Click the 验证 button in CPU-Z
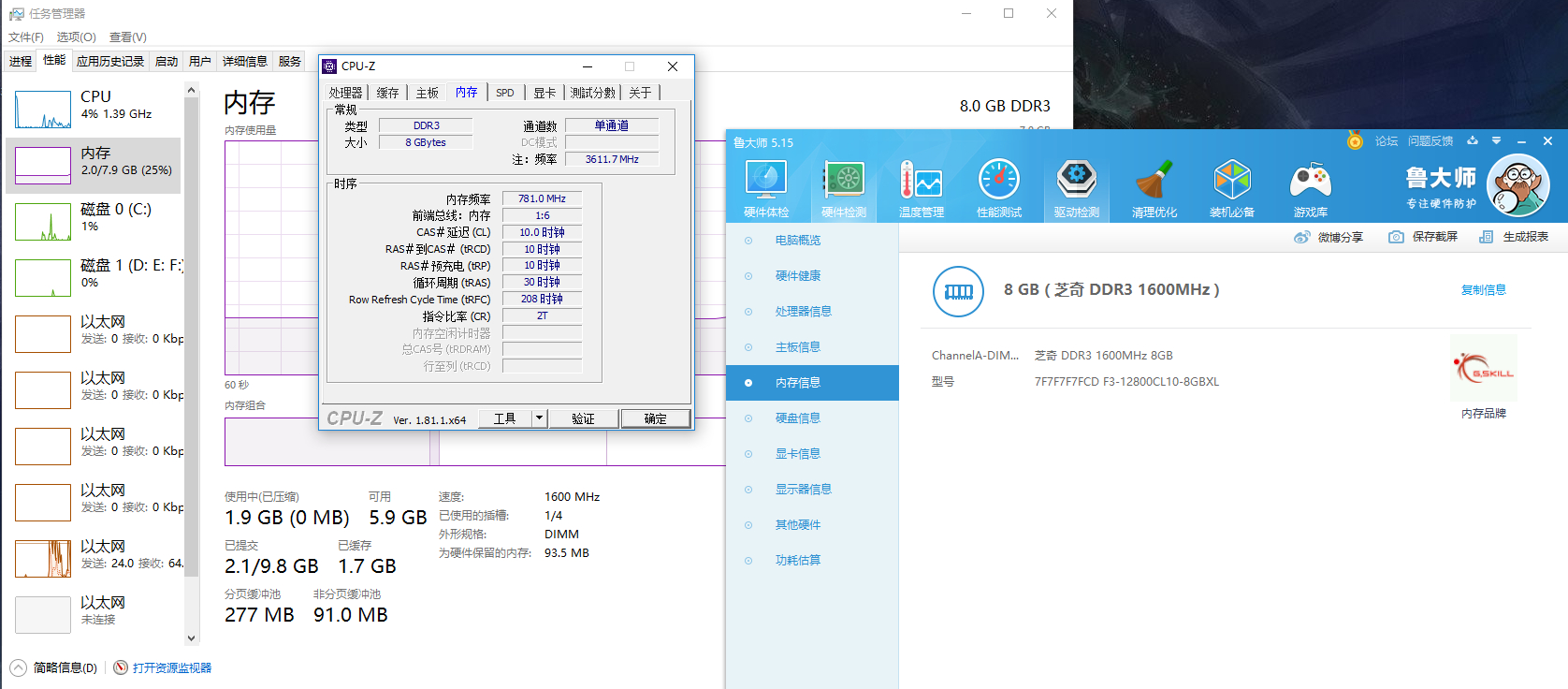 584,418
